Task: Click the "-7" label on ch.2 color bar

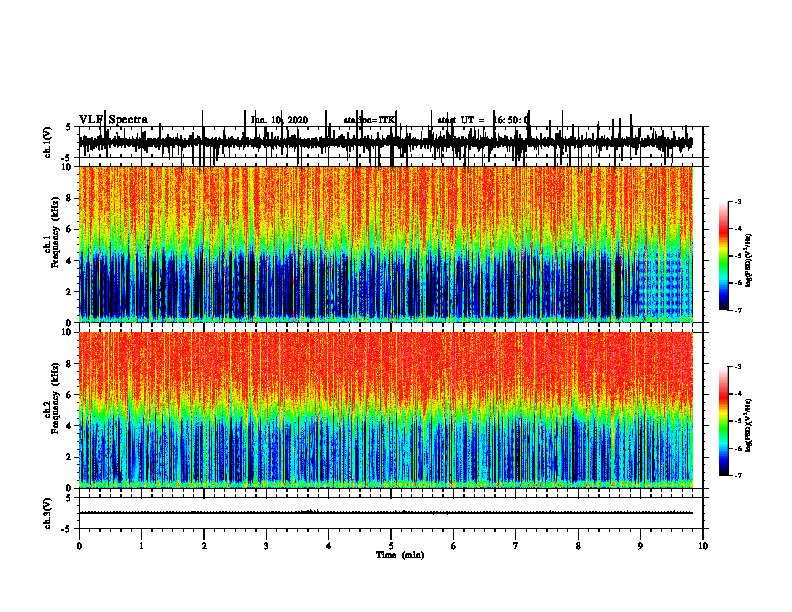Action: (x=738, y=475)
